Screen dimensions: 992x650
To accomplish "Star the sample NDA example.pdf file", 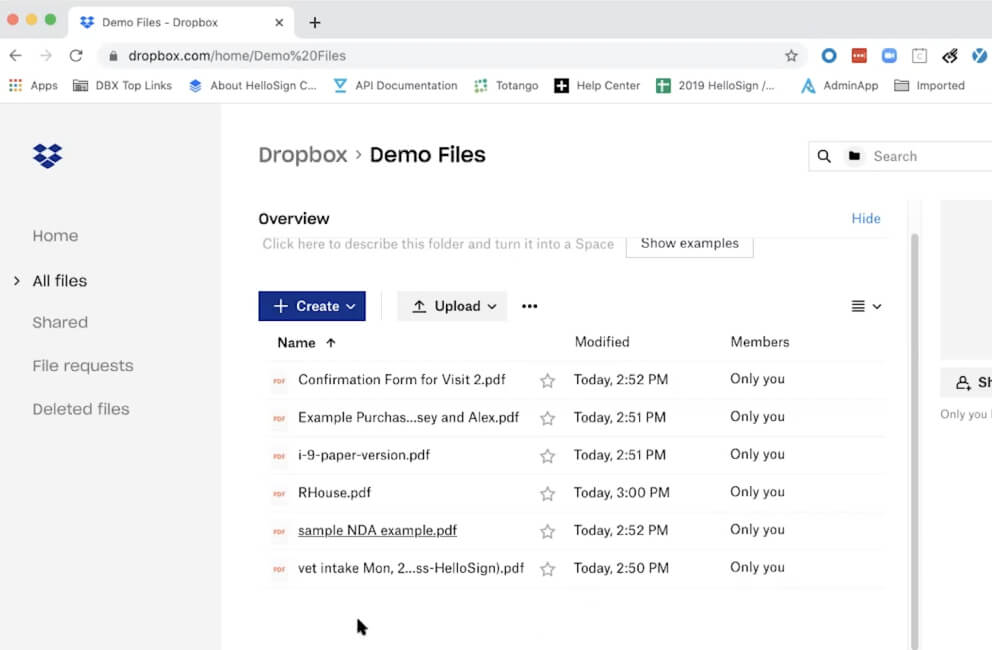I will click(547, 531).
